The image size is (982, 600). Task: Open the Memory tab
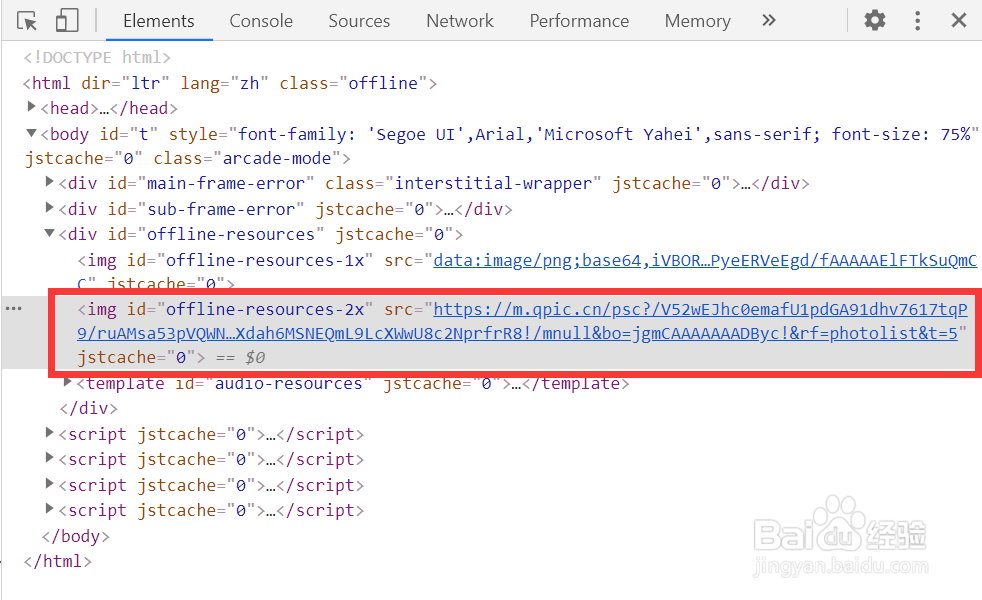(x=698, y=21)
